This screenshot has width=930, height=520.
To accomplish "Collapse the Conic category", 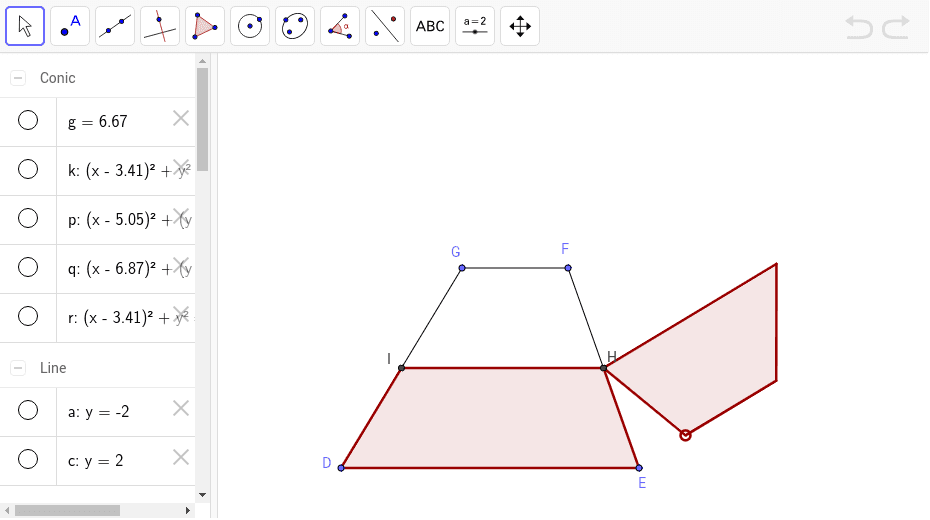I will [18, 78].
